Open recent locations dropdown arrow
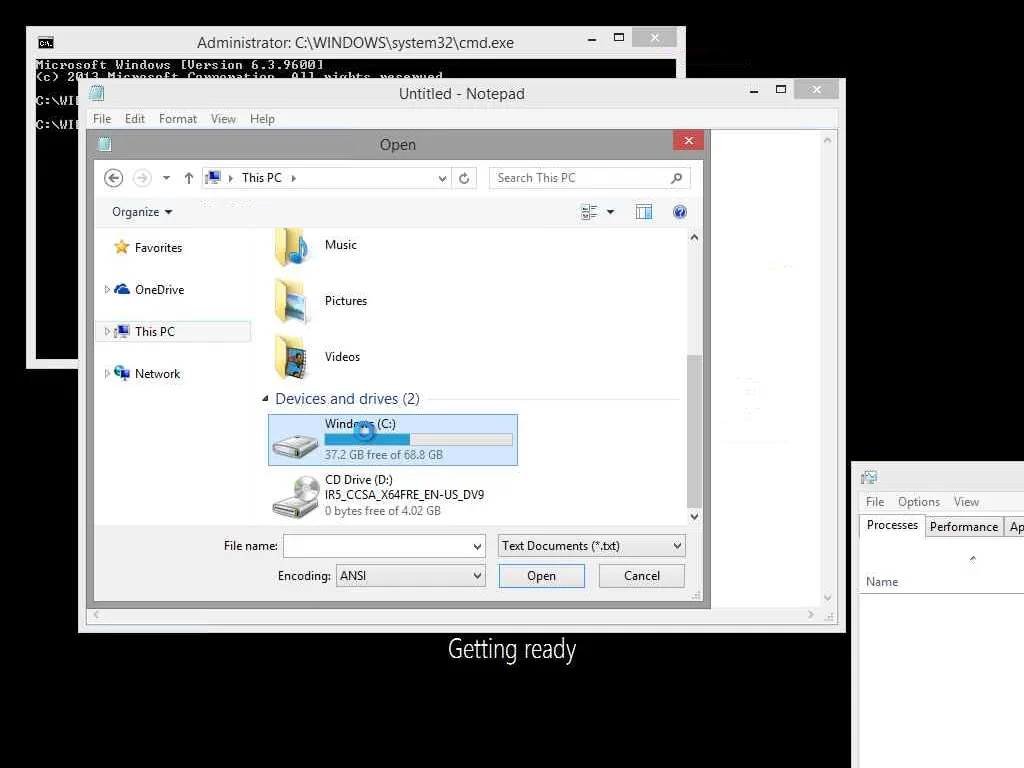The width and height of the screenshot is (1024, 768). (167, 178)
